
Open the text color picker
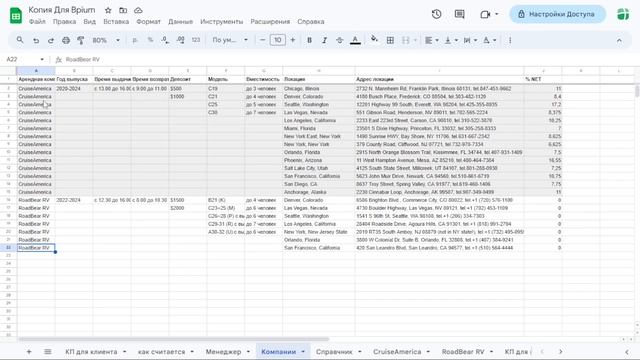(x=355, y=40)
